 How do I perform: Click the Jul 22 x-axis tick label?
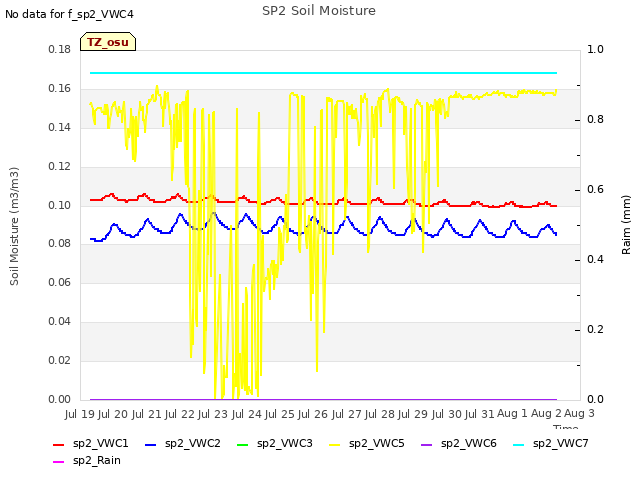pyautogui.click(x=179, y=414)
